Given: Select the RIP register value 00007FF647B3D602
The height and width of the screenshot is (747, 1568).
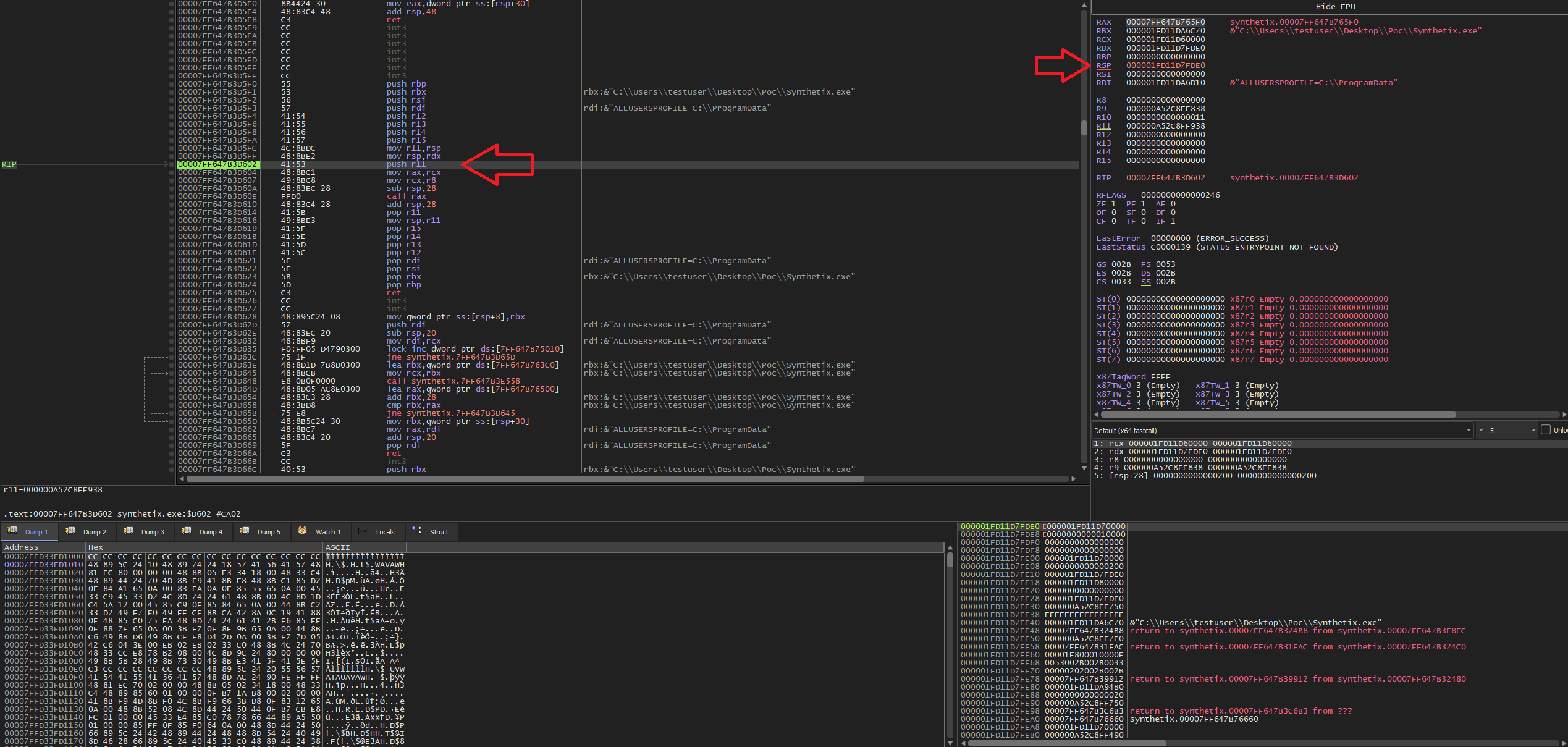Looking at the screenshot, I should click(1165, 178).
